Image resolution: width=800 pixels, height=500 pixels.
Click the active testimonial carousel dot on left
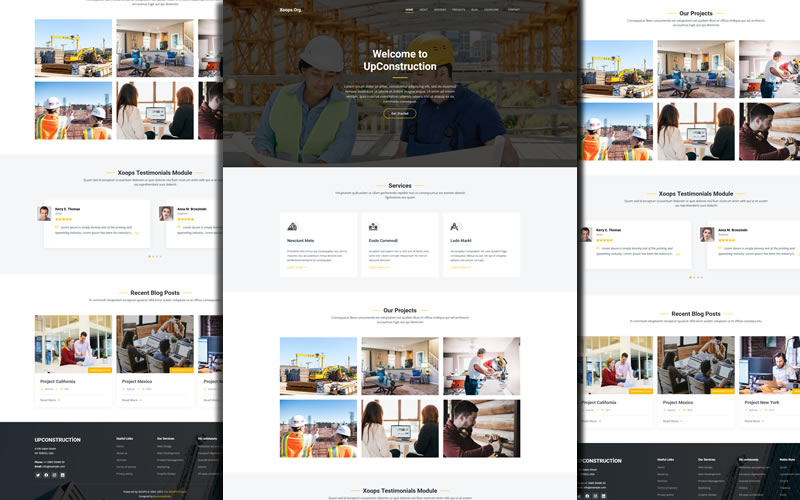[149, 257]
